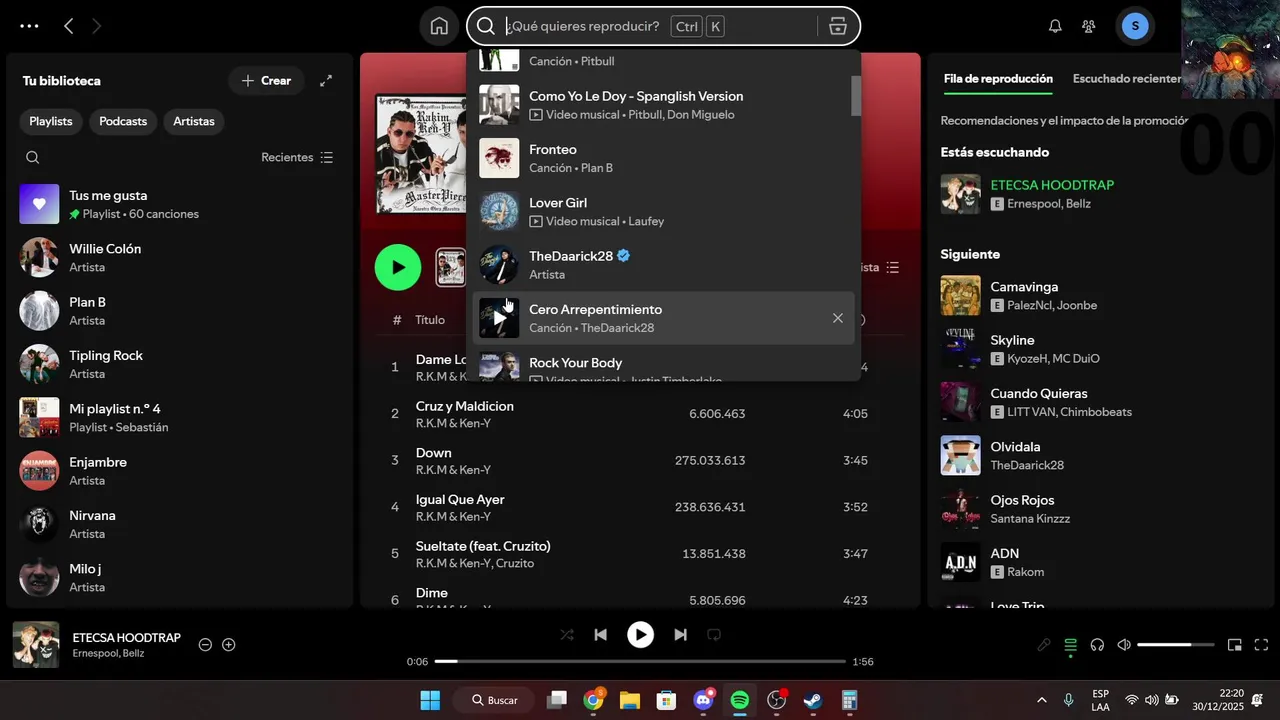Open Friend Activity icon
Viewport: 1280px width, 720px height.
click(1089, 26)
